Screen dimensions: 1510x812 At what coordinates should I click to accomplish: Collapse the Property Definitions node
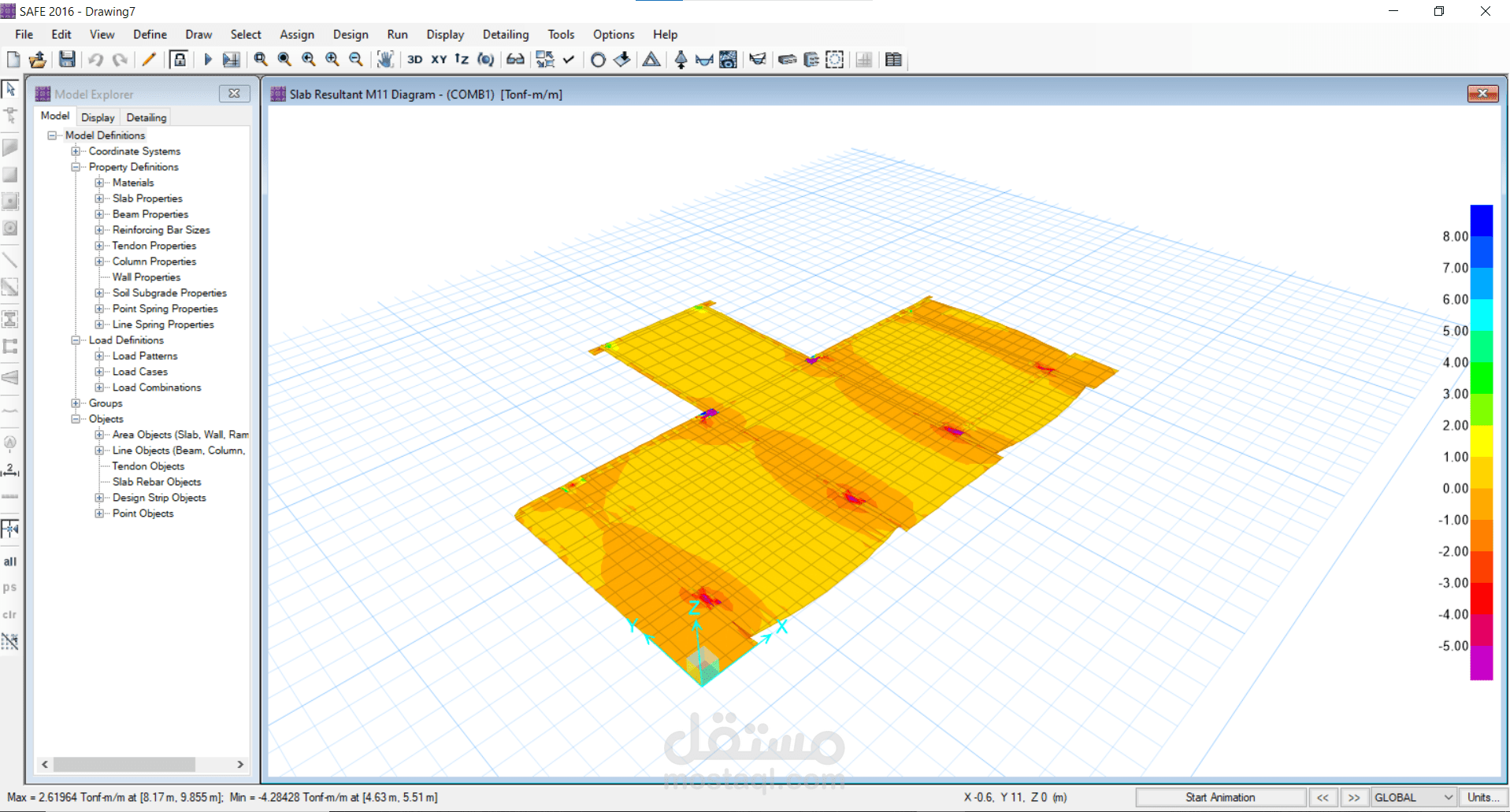point(76,167)
